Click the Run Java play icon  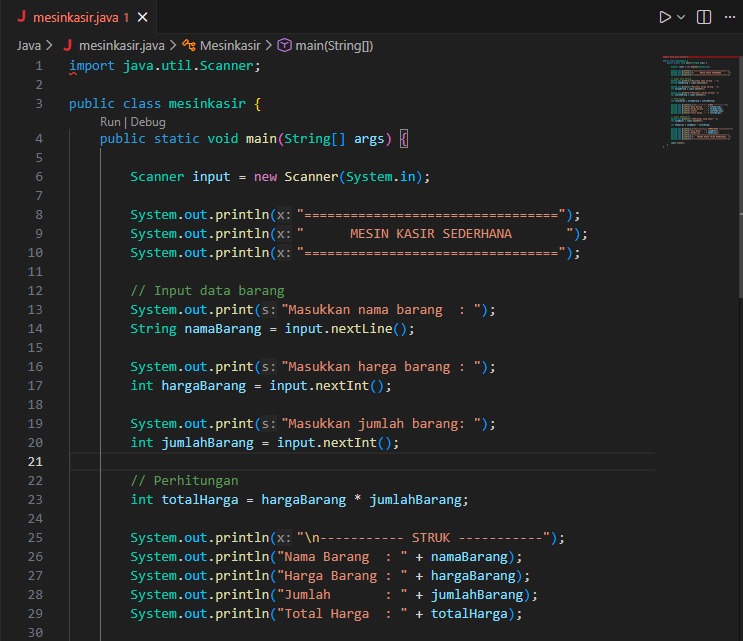click(664, 17)
